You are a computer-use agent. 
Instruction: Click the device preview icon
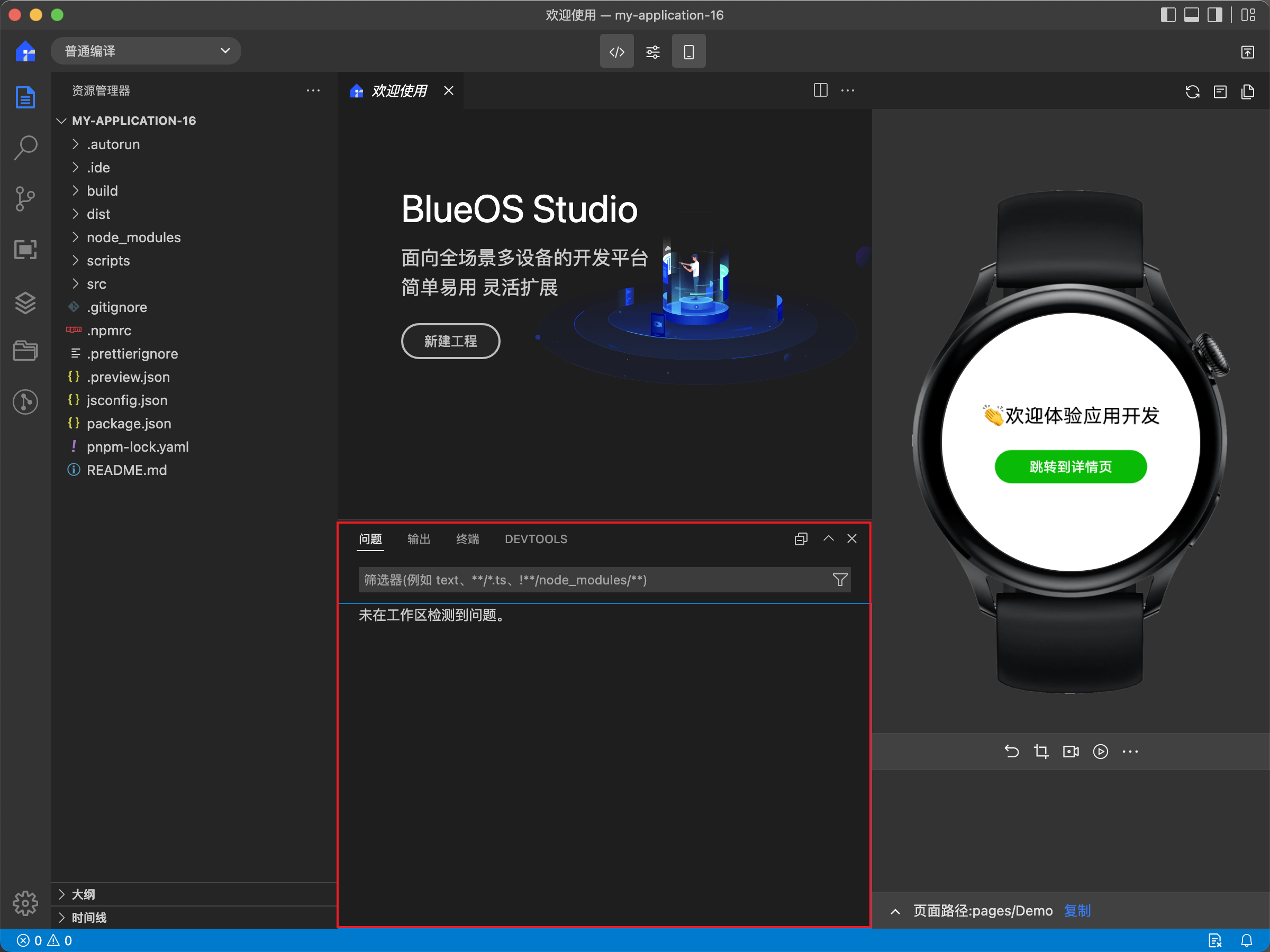point(690,52)
